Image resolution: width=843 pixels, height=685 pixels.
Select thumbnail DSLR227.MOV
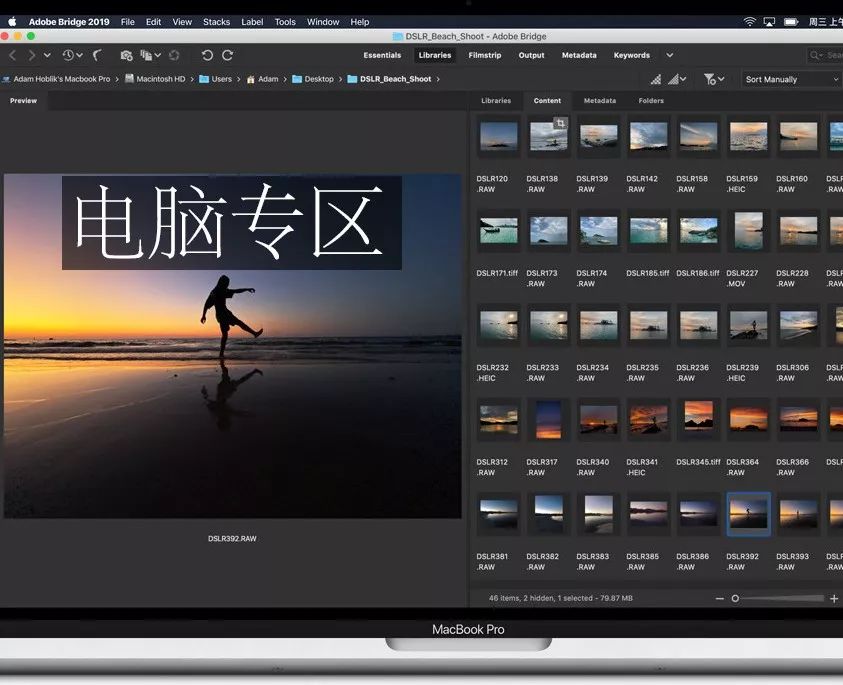[748, 231]
